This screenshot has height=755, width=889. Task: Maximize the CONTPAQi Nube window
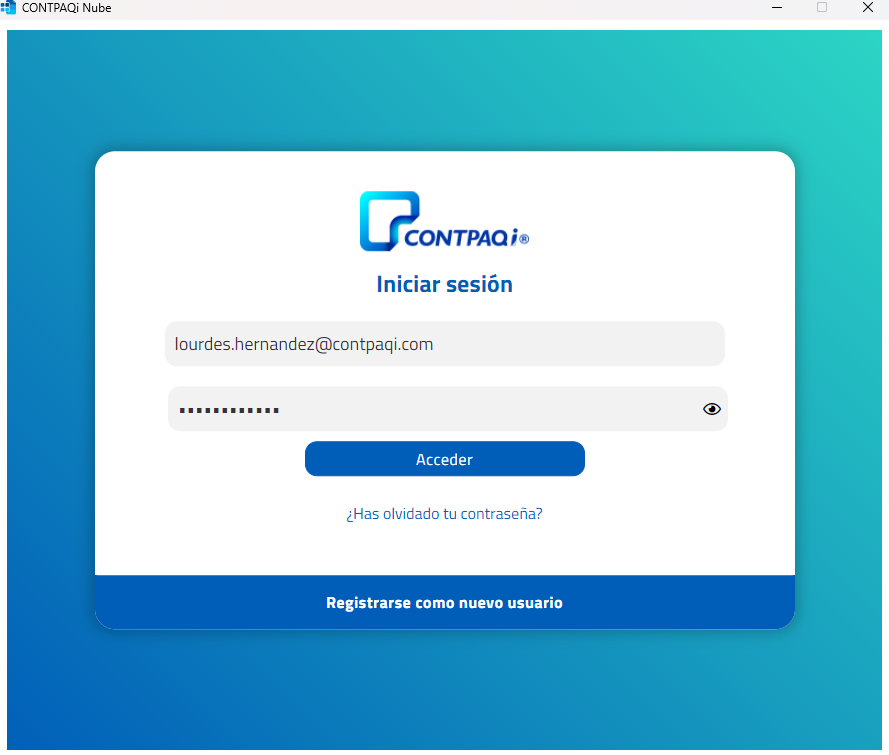pyautogui.click(x=822, y=7)
